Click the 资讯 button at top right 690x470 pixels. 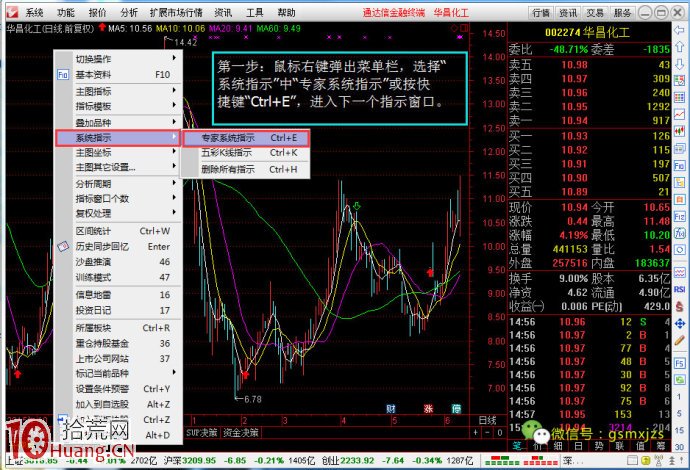568,13
